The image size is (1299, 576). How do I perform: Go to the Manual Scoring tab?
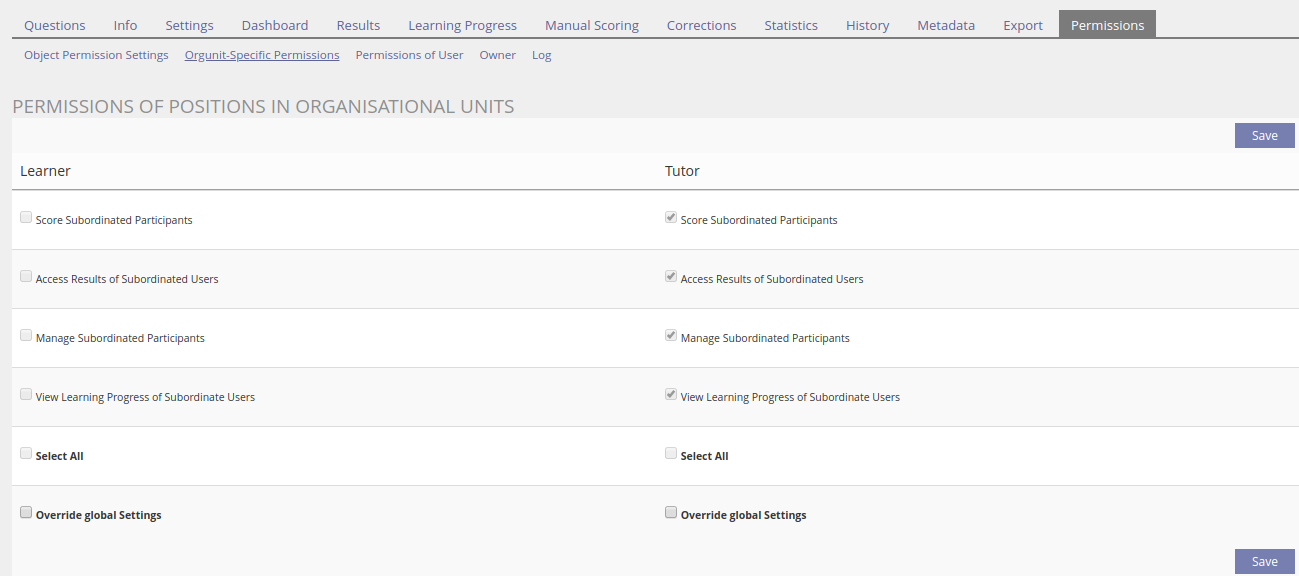[591, 25]
